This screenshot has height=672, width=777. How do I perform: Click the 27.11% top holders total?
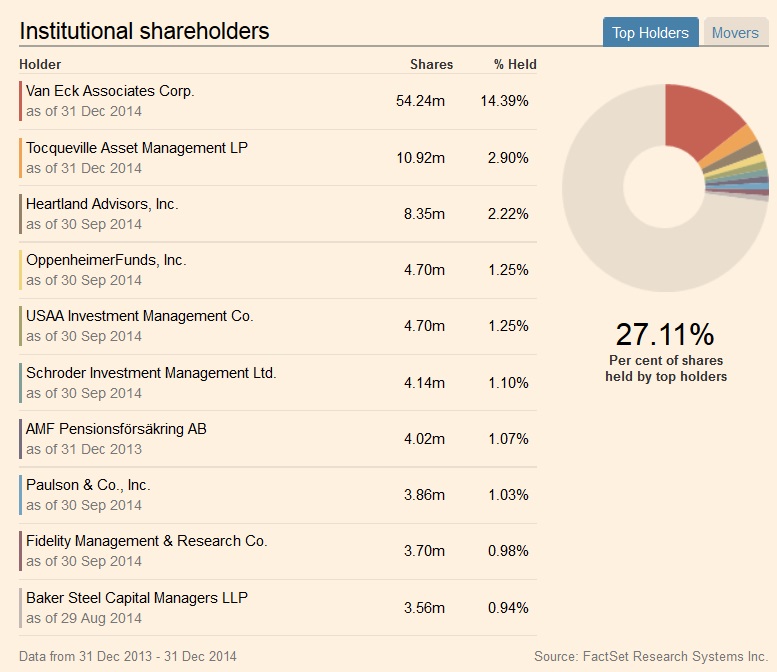tap(665, 334)
